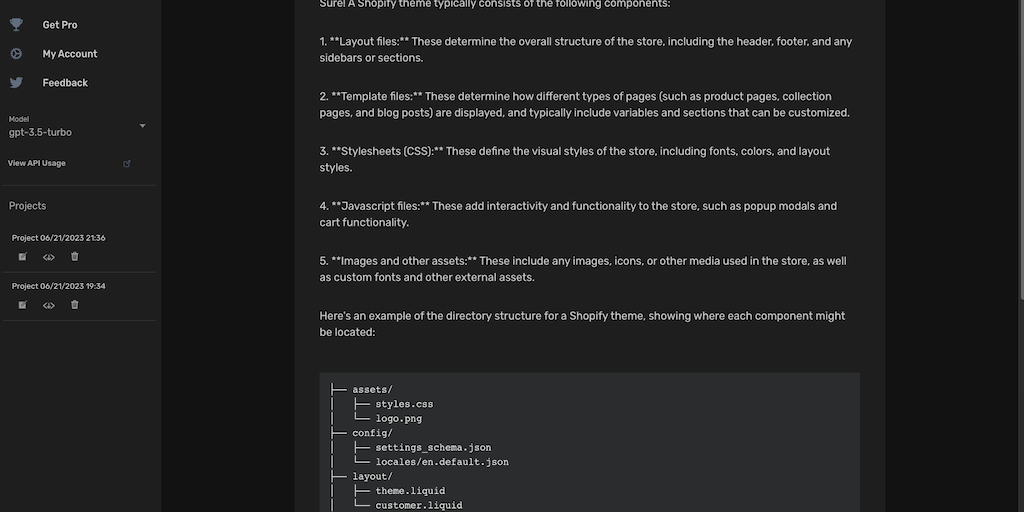Open the View API Usage external-link icon
This screenshot has width=1024, height=512.
tap(126, 163)
